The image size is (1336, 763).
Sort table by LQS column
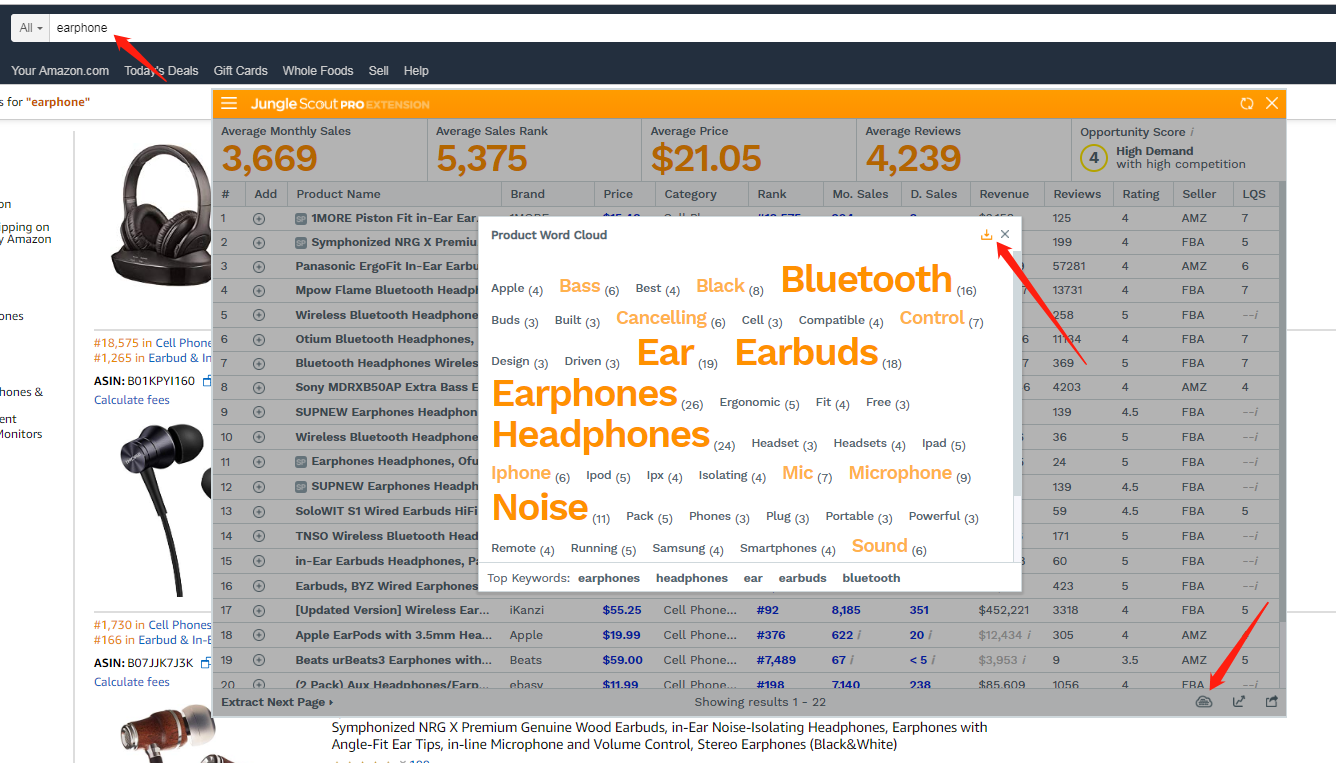[1253, 194]
